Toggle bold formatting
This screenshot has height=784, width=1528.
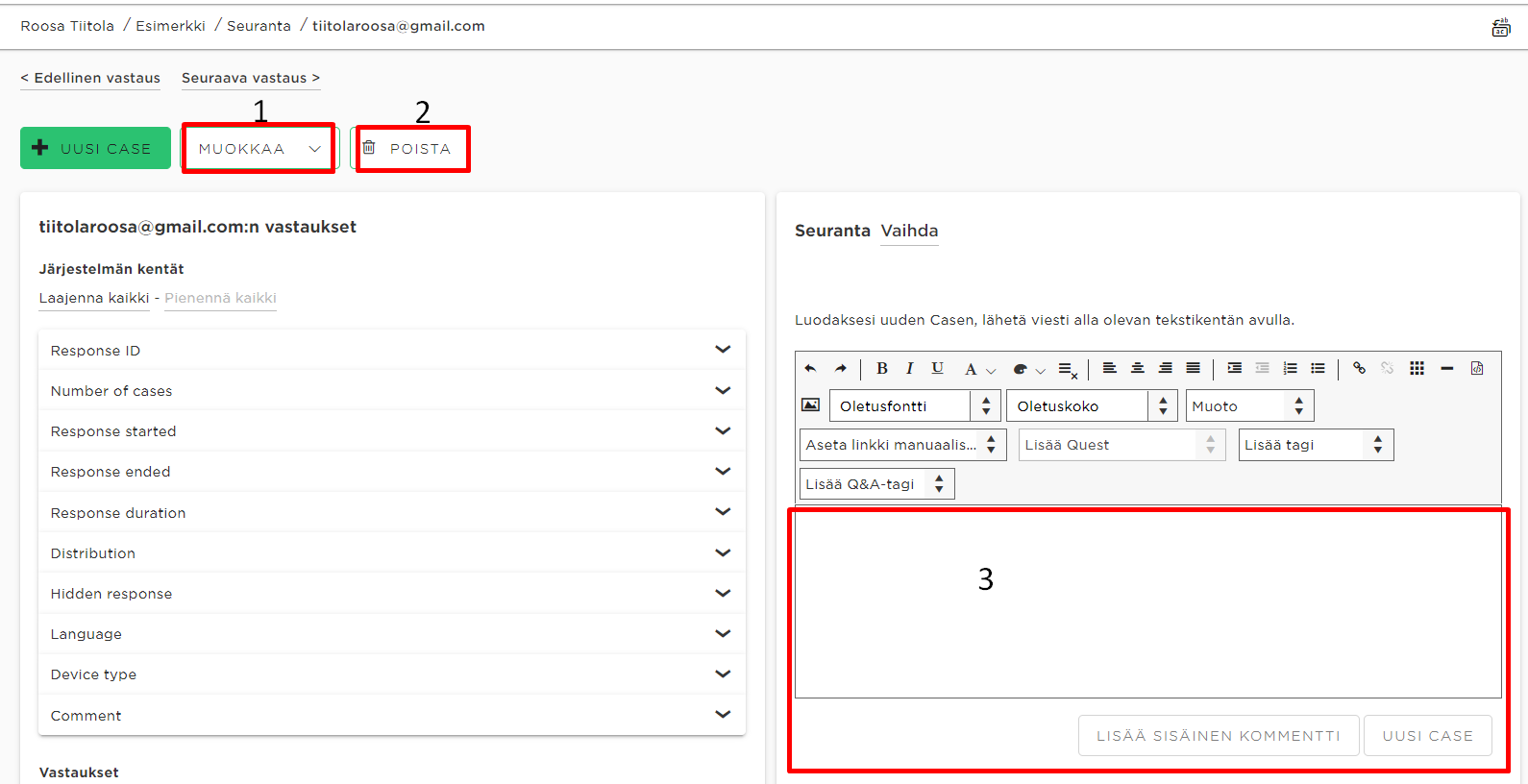(x=882, y=368)
